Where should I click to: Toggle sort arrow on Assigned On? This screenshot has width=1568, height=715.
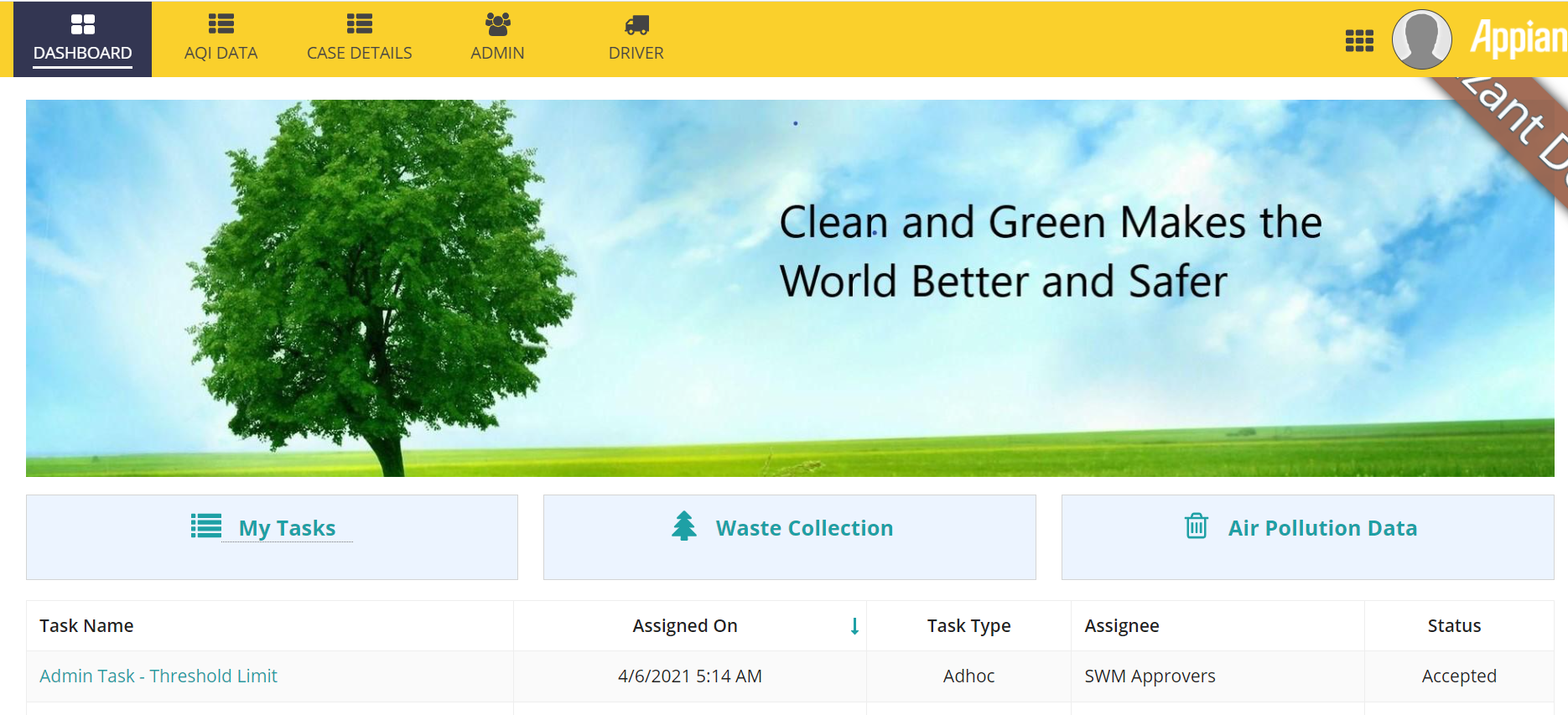point(854,626)
